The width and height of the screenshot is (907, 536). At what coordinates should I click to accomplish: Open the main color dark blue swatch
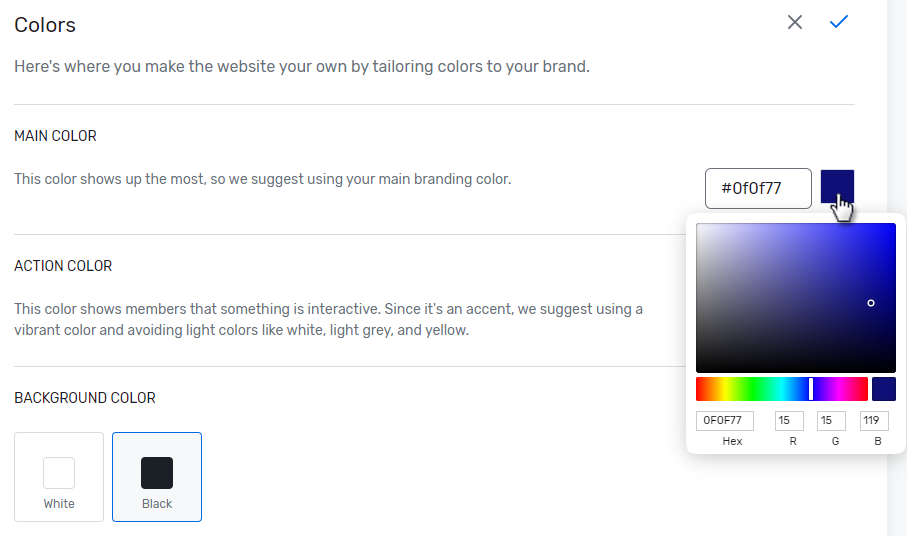click(837, 187)
